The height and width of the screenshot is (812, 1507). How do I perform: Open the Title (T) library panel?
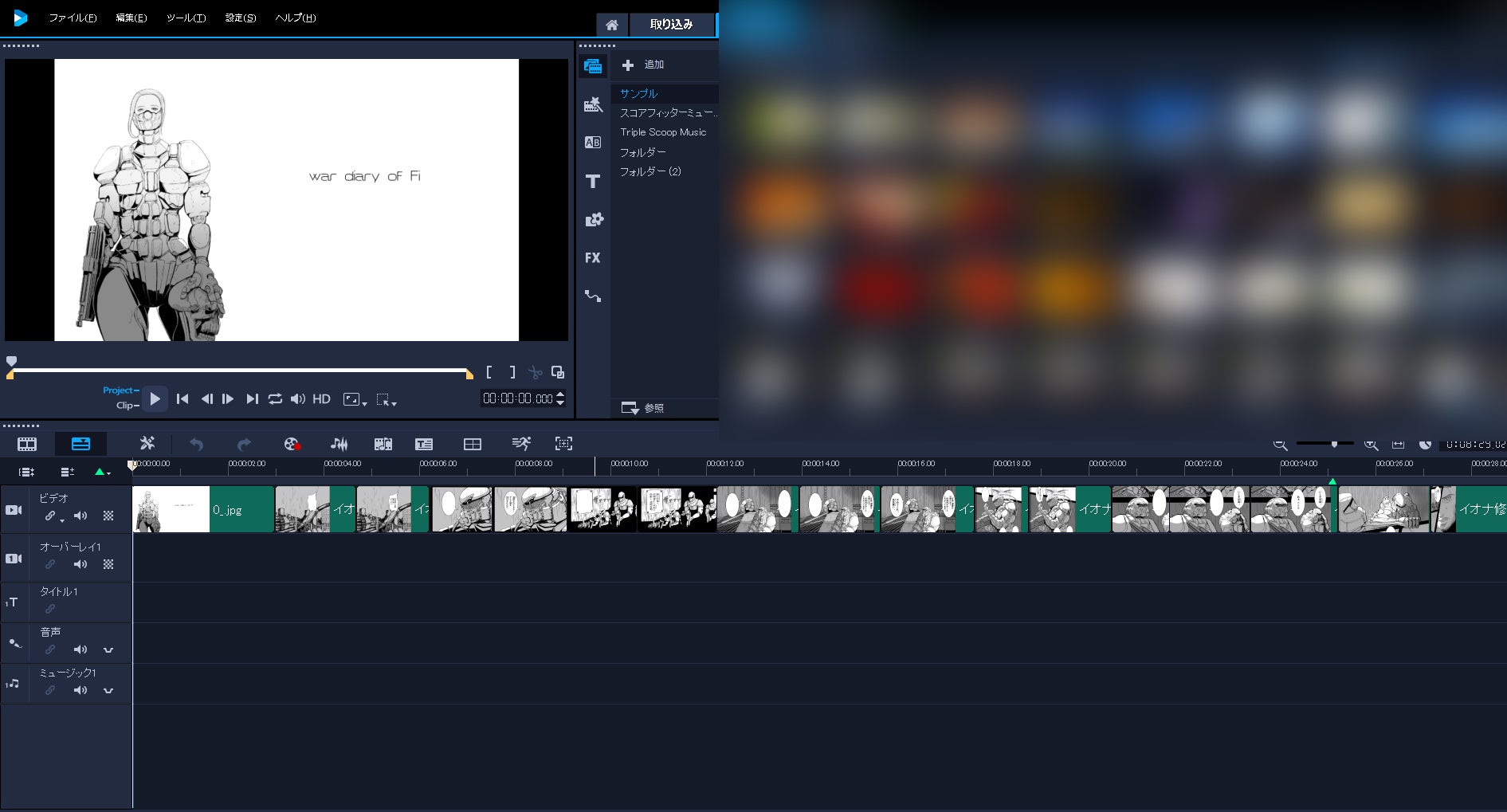click(x=592, y=182)
